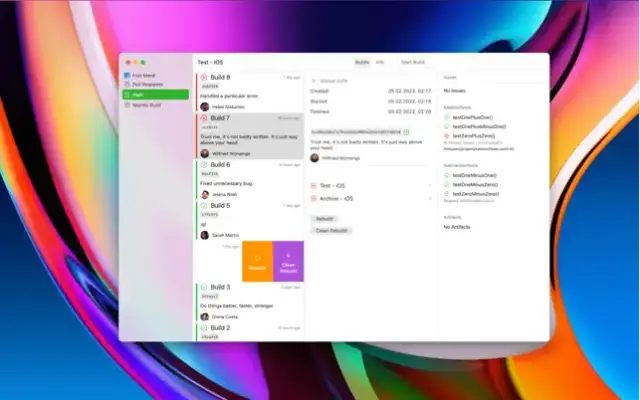Click the commit hash field in details

[356, 132]
